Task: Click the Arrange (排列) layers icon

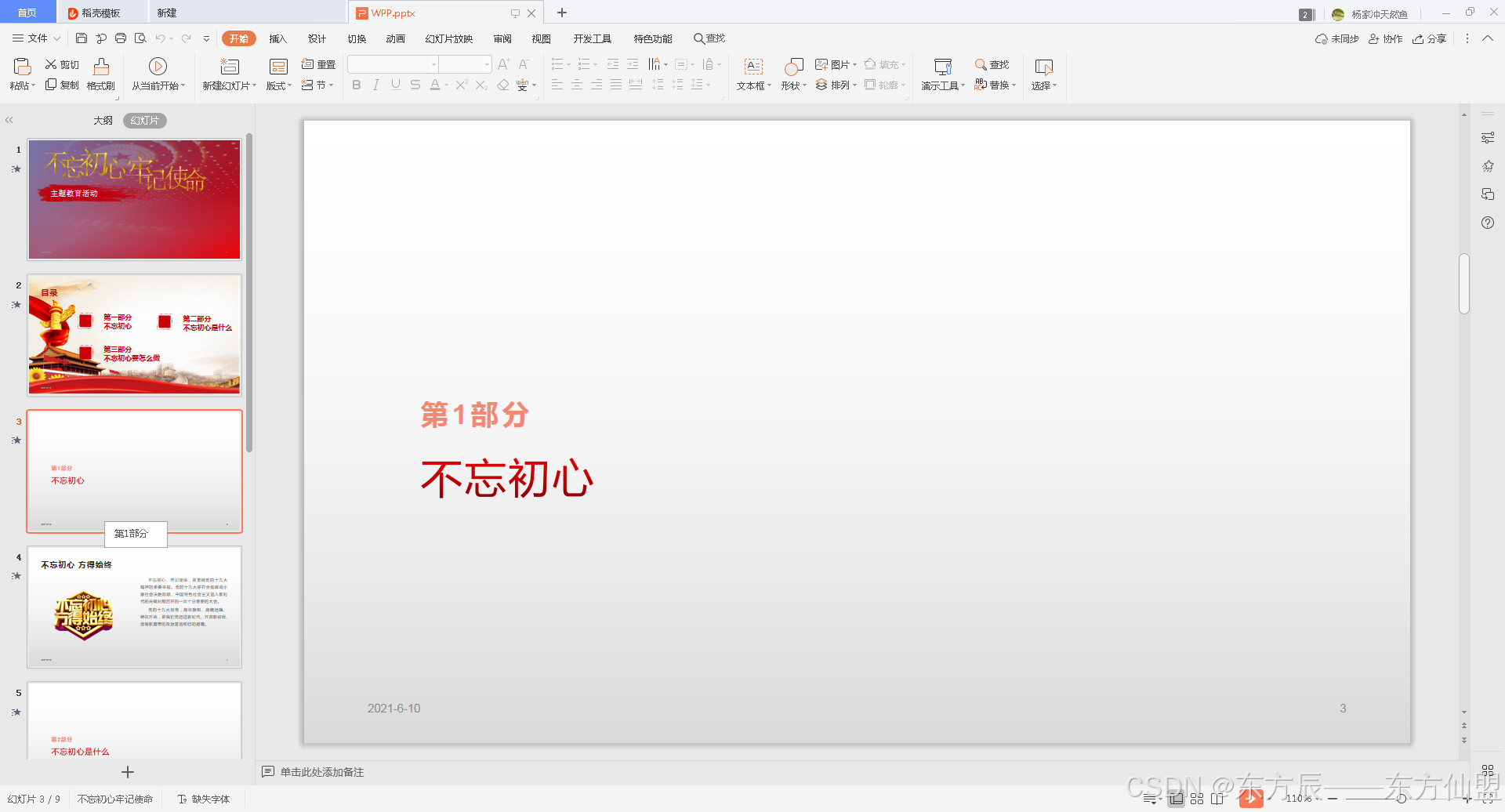Action: point(821,85)
